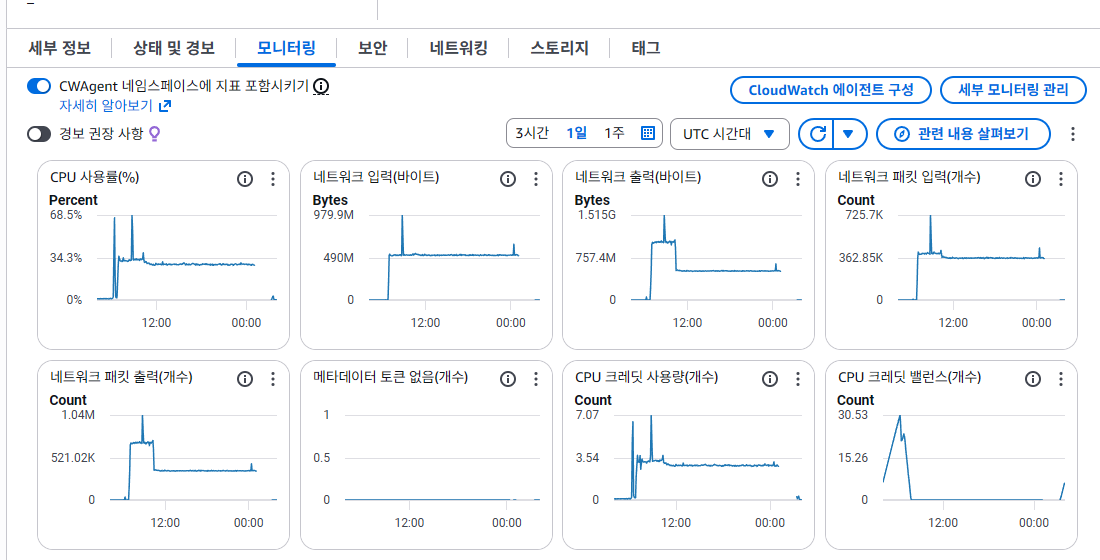The height and width of the screenshot is (560, 1100).
Task: Switch to 세부 정보 tab
Action: [60, 48]
